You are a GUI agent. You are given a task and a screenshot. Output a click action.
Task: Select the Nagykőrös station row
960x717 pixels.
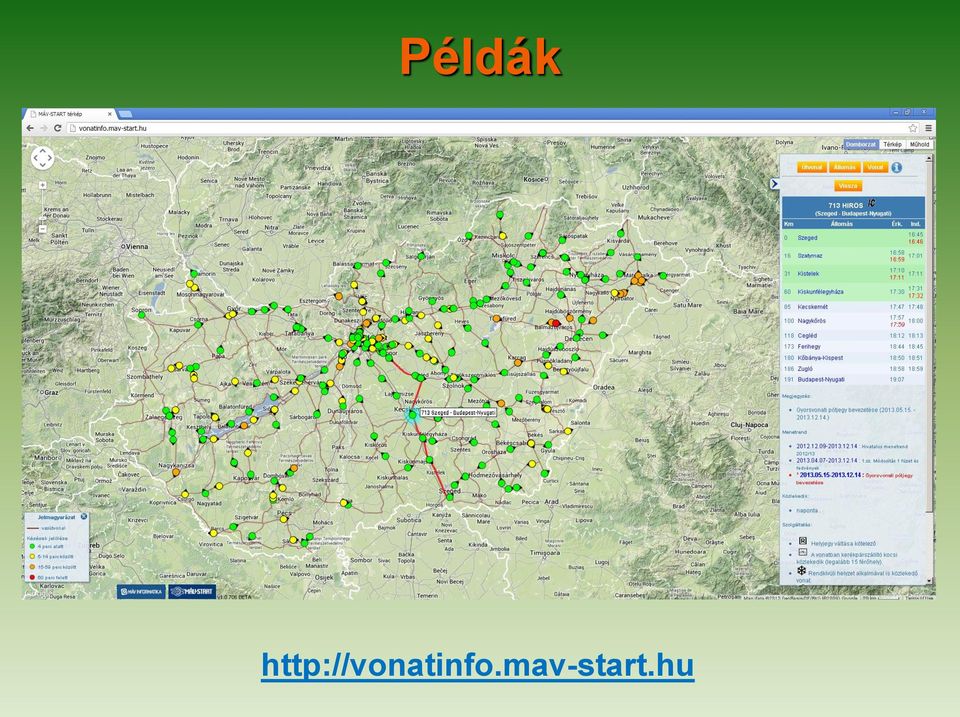[853, 321]
